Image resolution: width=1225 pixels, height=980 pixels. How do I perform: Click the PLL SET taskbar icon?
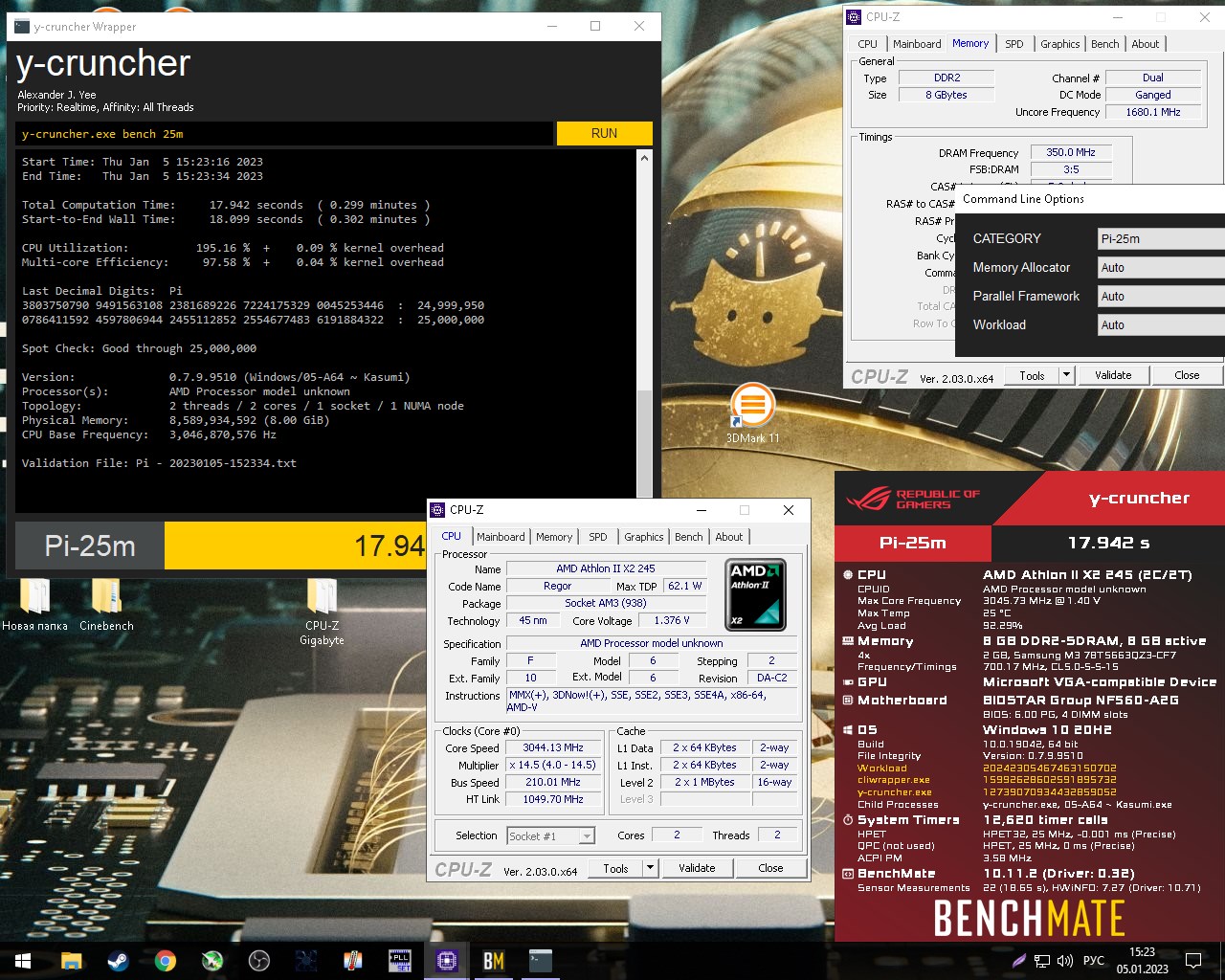(x=400, y=961)
